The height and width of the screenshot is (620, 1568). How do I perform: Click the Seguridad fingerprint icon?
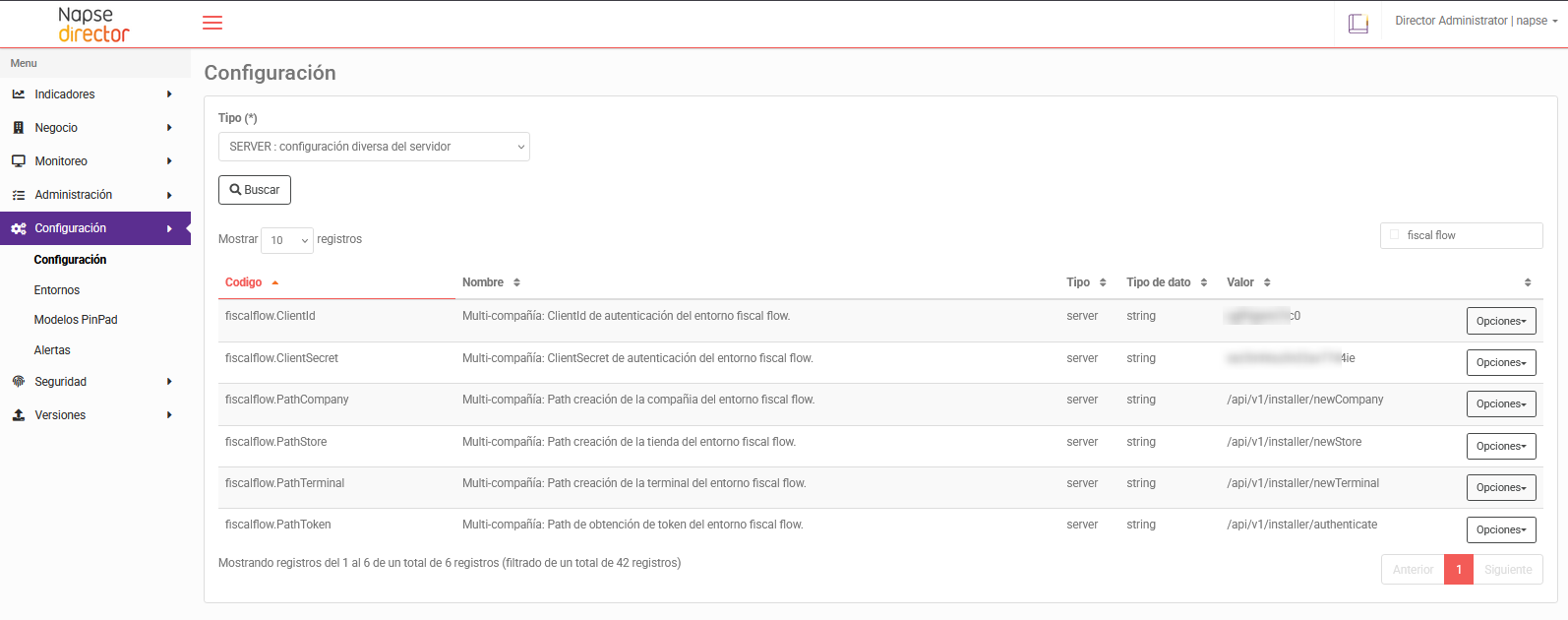click(19, 382)
